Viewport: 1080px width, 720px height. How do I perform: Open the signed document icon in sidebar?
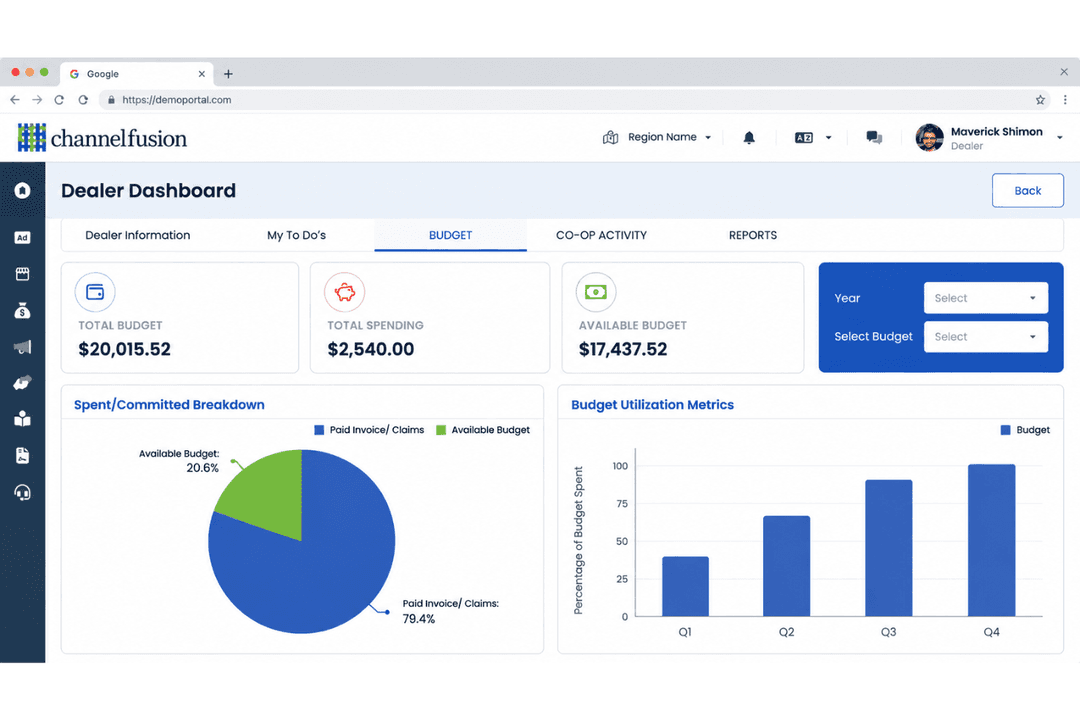tap(22, 455)
